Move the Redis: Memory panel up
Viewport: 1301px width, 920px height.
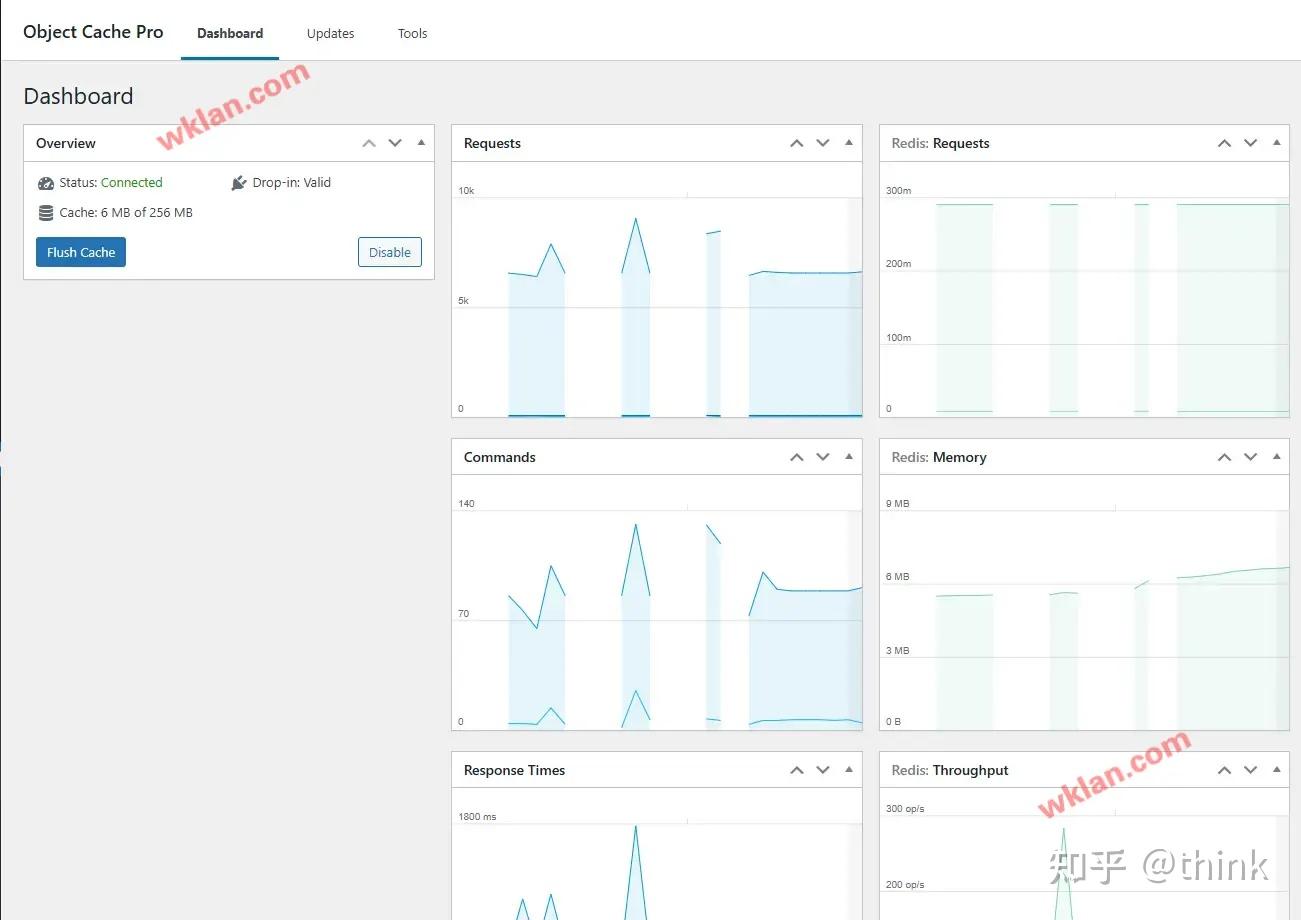click(x=1224, y=457)
